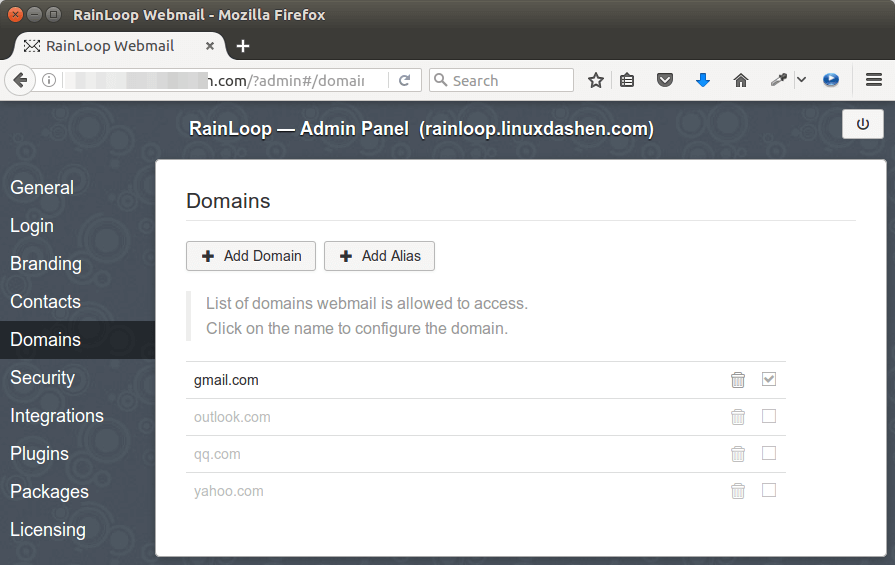Open the Security section in sidebar
The image size is (895, 565).
pyautogui.click(x=43, y=378)
